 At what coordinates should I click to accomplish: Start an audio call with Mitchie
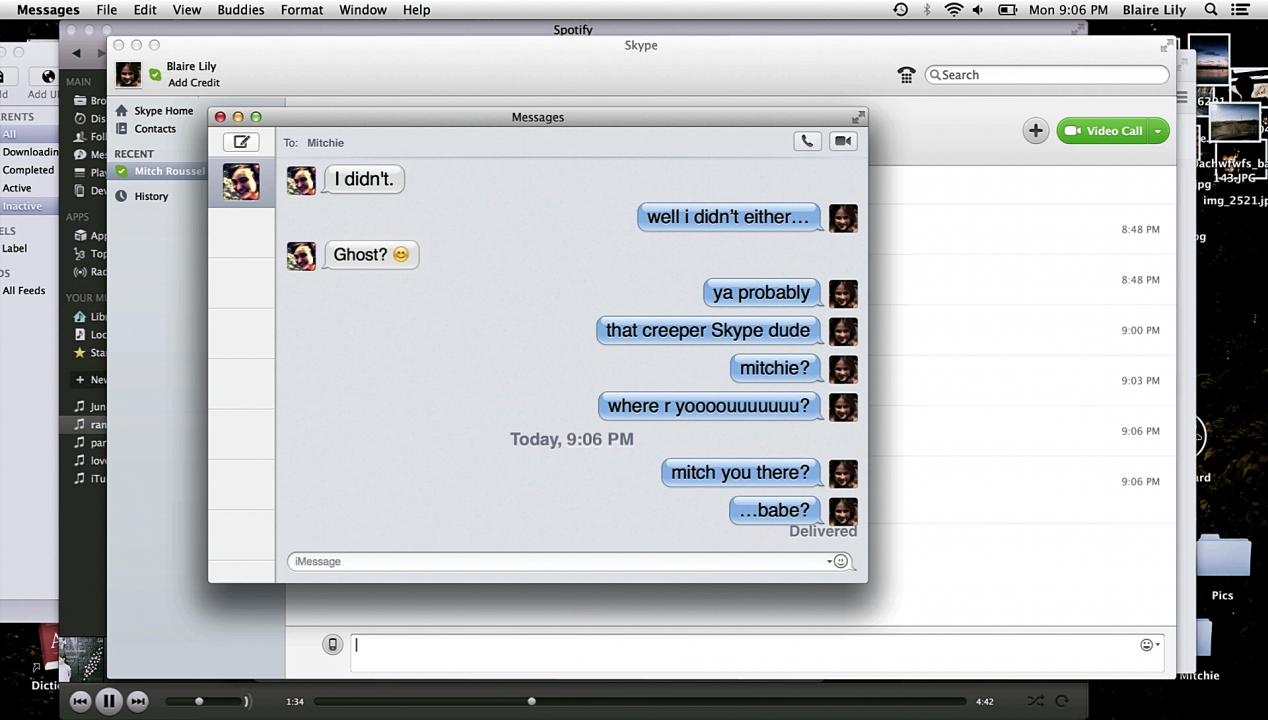[807, 142]
